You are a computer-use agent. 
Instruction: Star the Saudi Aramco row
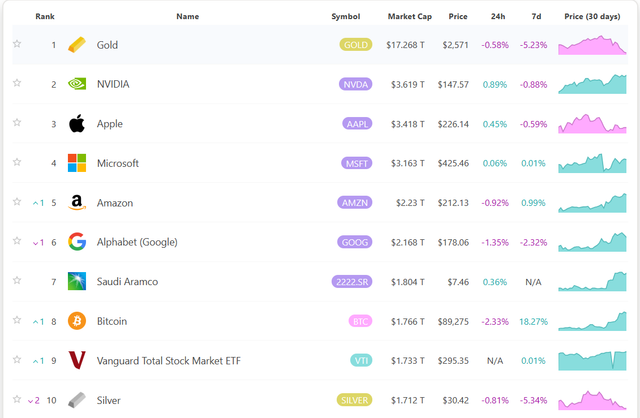[x=17, y=280]
